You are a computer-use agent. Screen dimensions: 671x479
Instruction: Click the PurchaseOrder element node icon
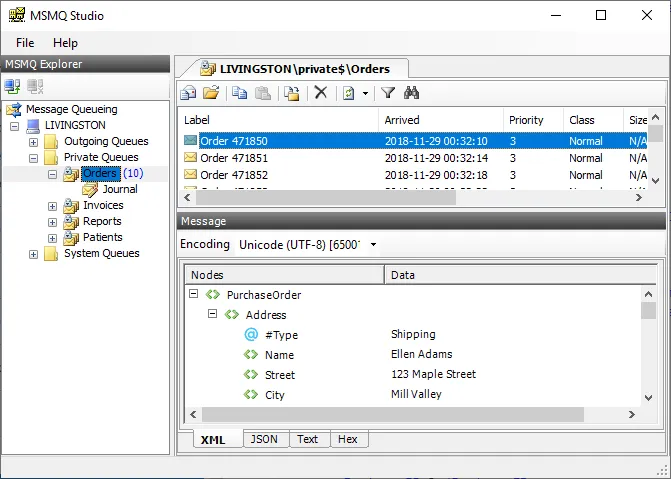point(213,295)
